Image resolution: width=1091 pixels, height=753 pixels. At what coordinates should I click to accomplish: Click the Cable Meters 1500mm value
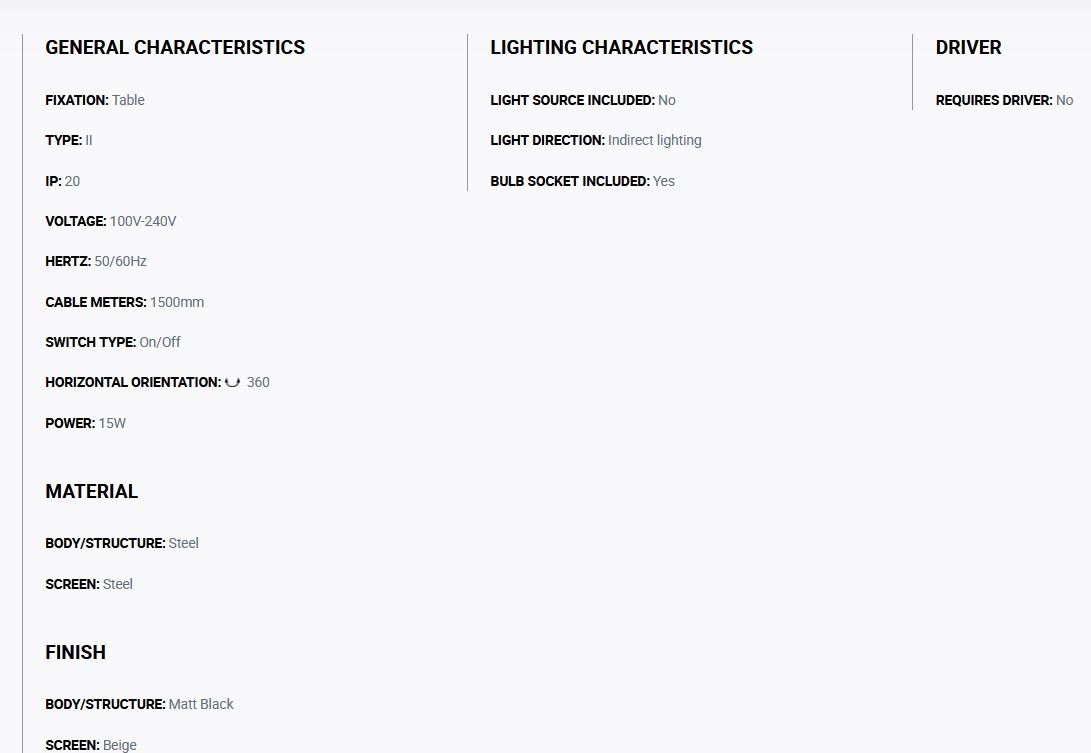tap(177, 302)
